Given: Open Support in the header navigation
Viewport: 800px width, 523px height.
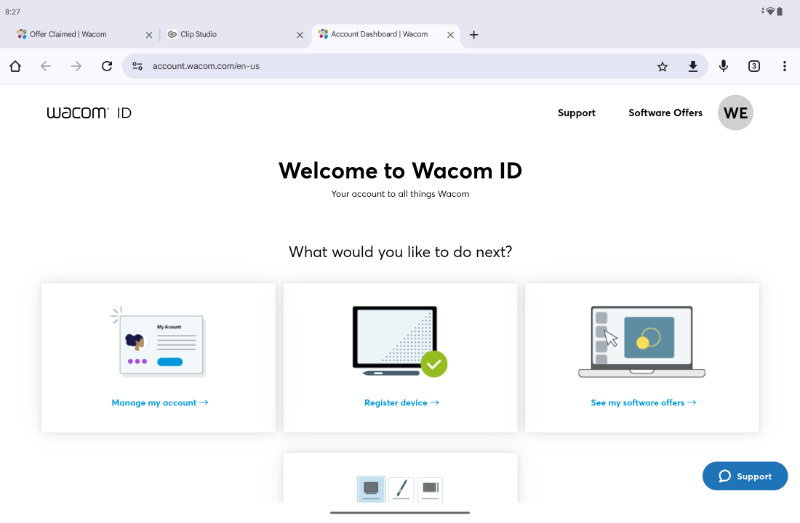Looking at the screenshot, I should 577,113.
